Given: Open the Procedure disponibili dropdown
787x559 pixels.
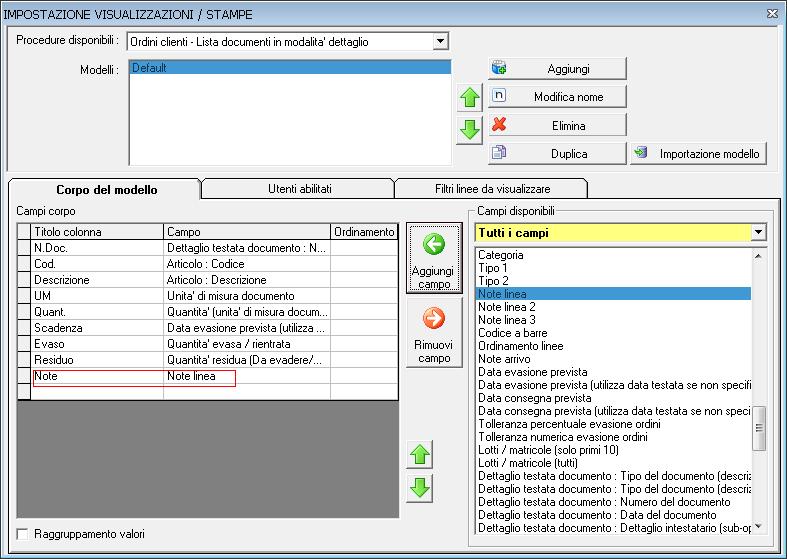Looking at the screenshot, I should [440, 42].
